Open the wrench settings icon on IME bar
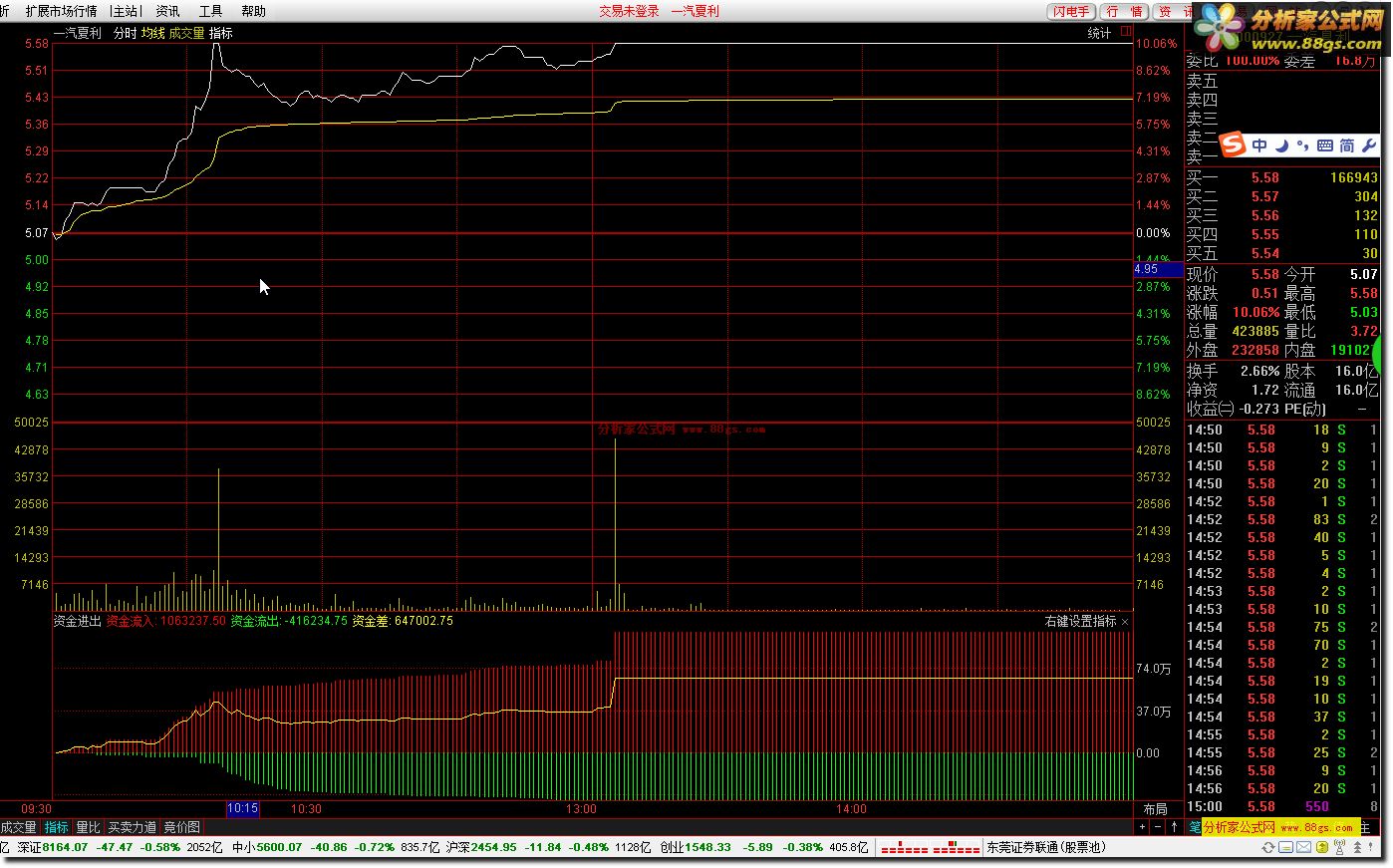The image size is (1393, 868). pos(1368,145)
